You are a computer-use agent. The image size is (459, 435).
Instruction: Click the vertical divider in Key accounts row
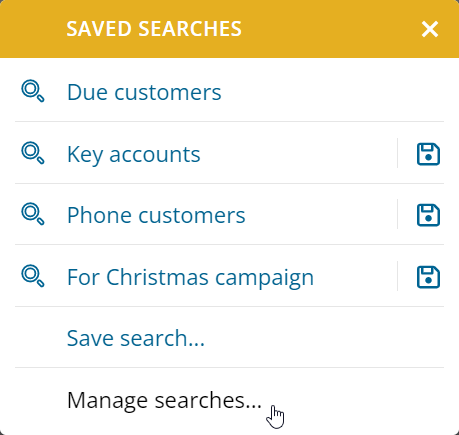point(397,153)
